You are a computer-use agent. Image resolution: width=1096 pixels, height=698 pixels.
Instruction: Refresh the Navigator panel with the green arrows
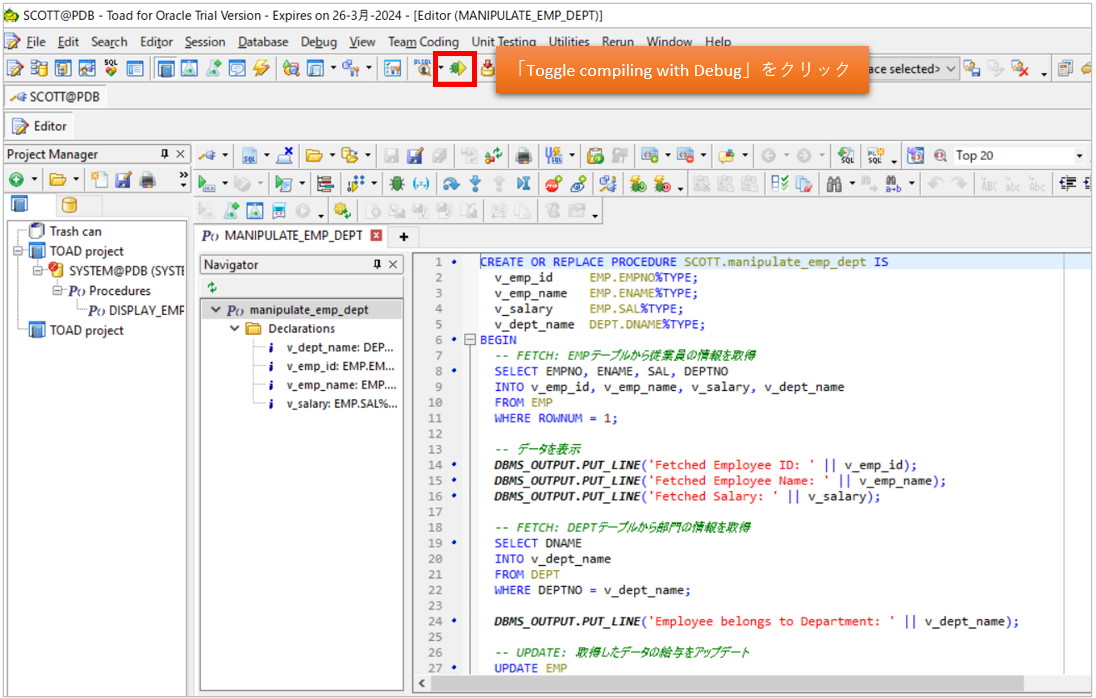(213, 287)
